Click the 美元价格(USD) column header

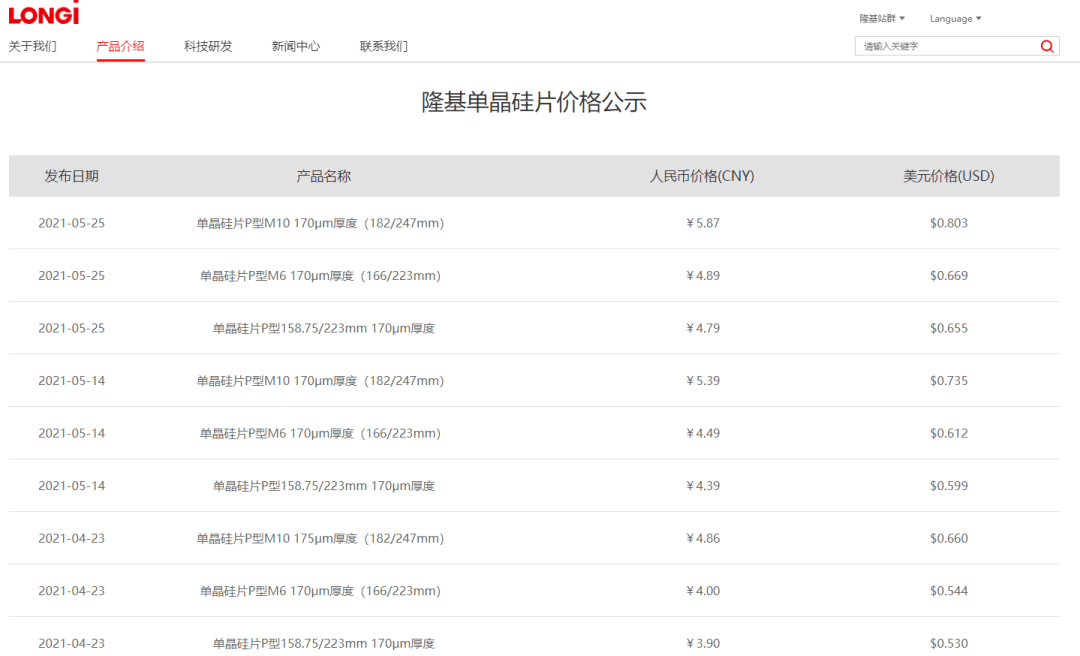click(948, 176)
